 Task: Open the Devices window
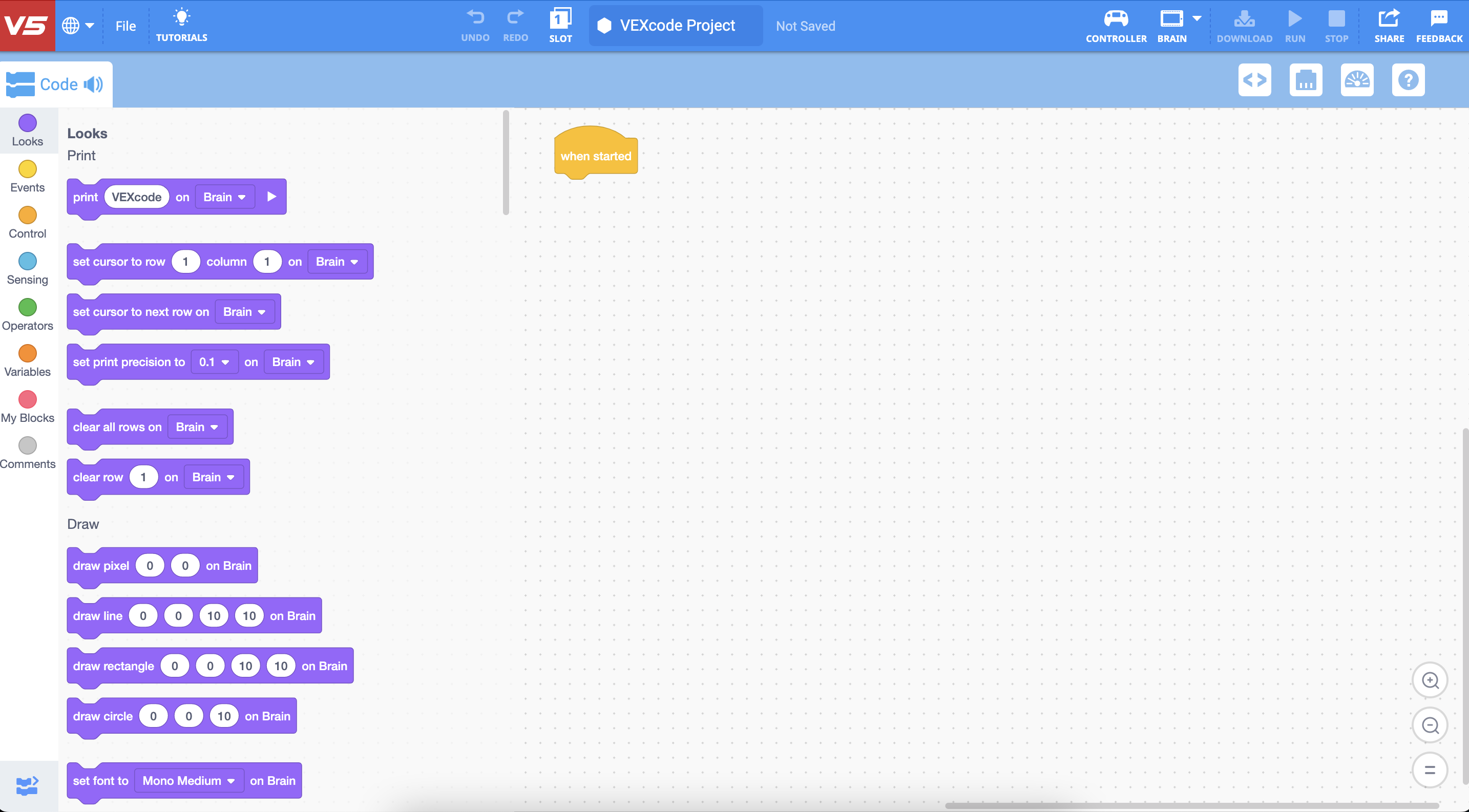click(x=1306, y=80)
